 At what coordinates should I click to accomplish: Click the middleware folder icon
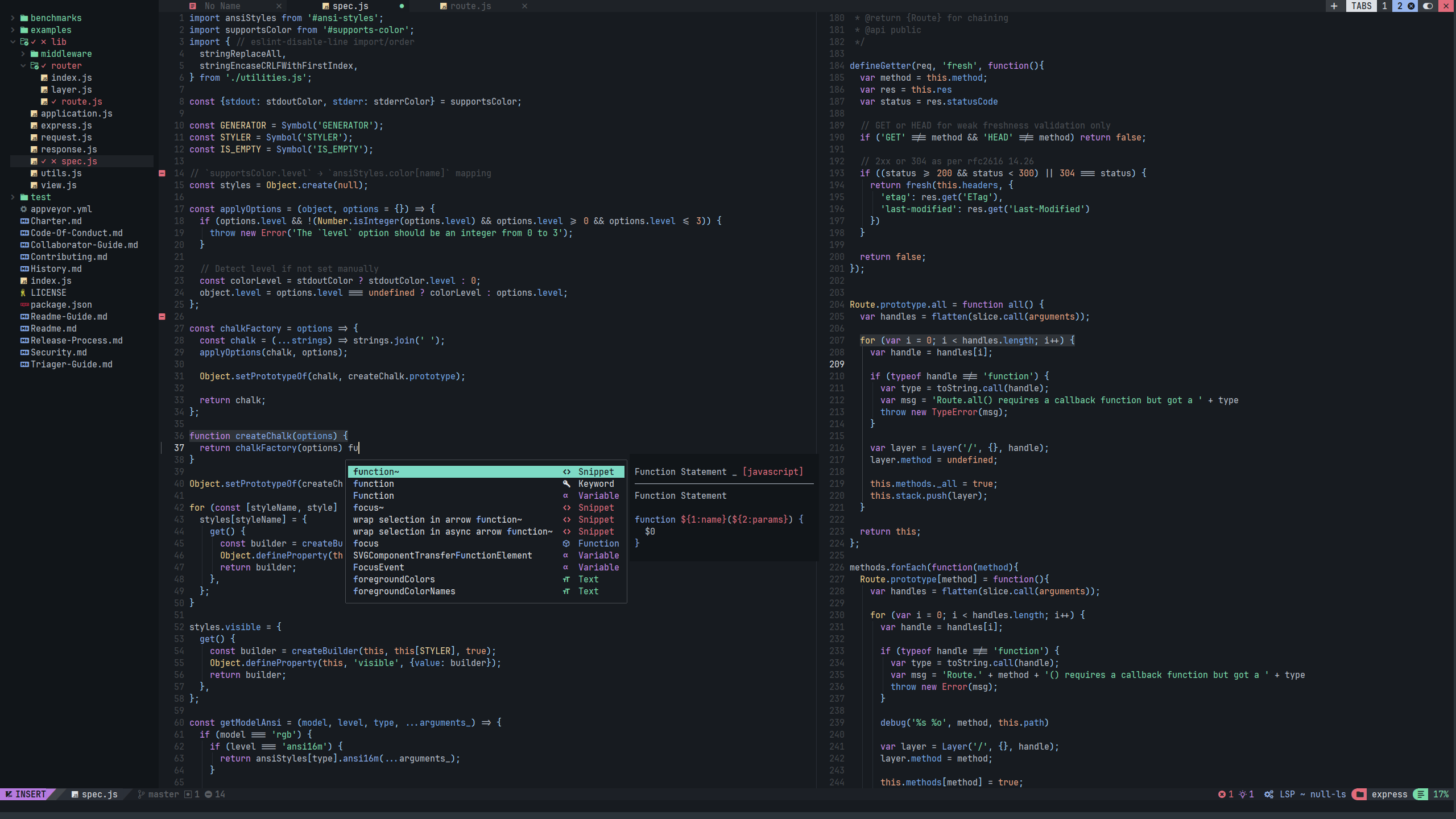(x=34, y=54)
